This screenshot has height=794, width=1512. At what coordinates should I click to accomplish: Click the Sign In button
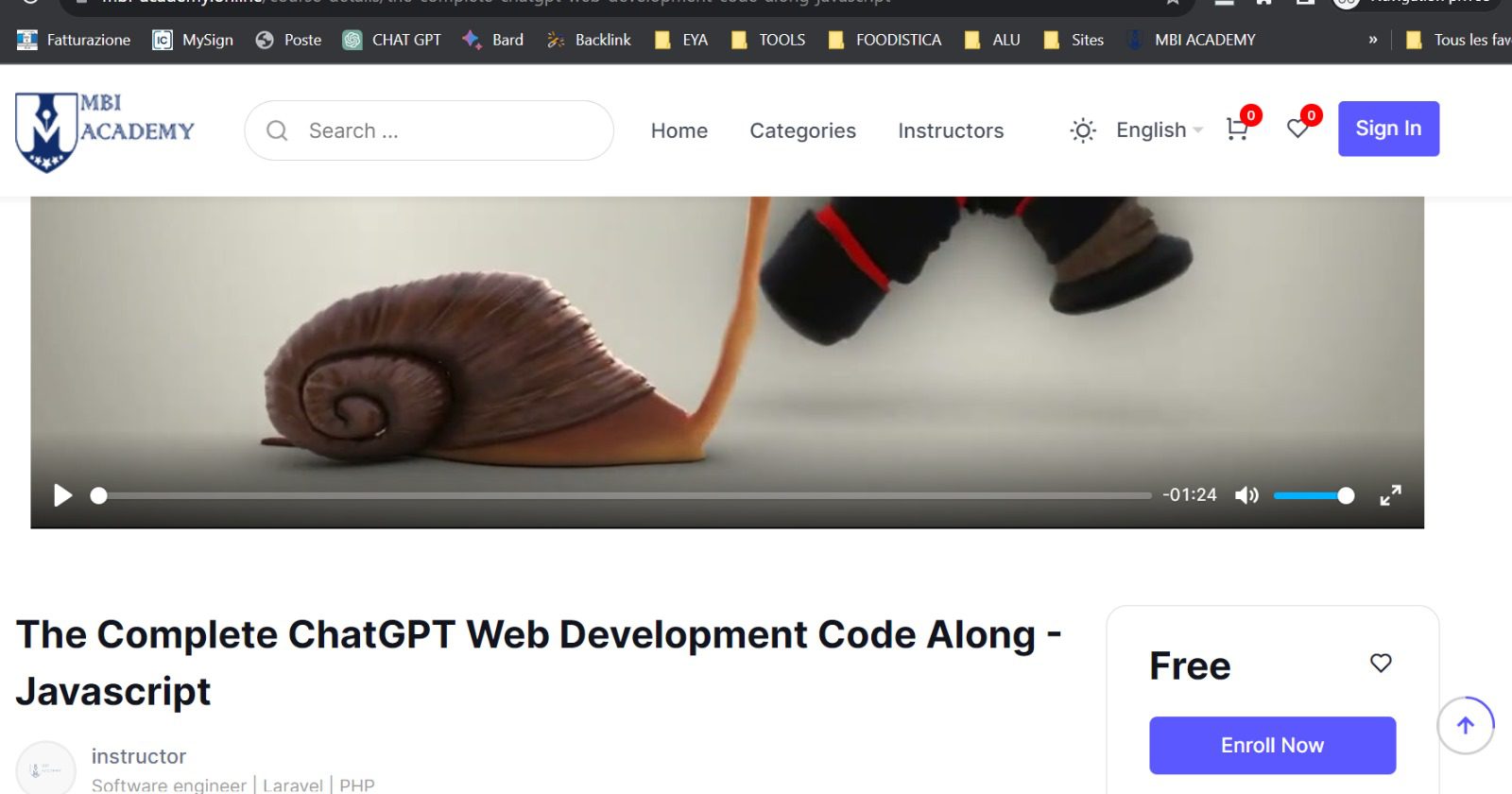click(1388, 129)
